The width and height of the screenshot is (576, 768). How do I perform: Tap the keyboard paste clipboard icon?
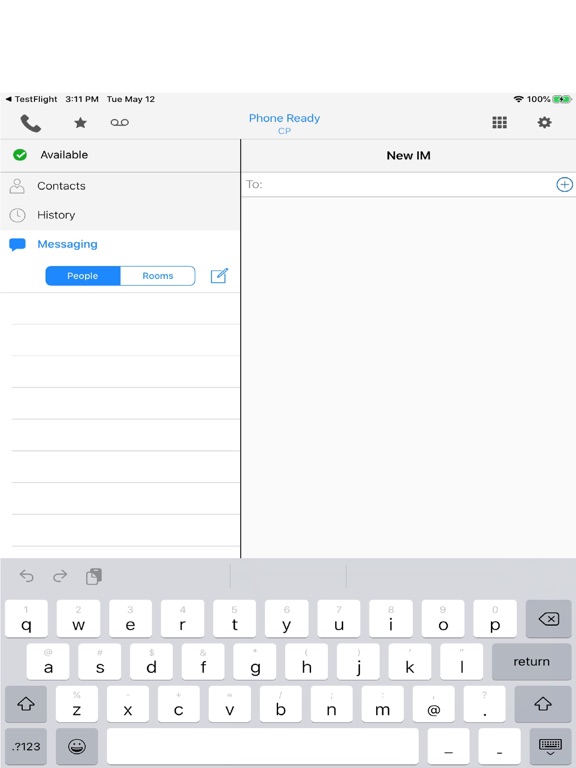tap(94, 576)
